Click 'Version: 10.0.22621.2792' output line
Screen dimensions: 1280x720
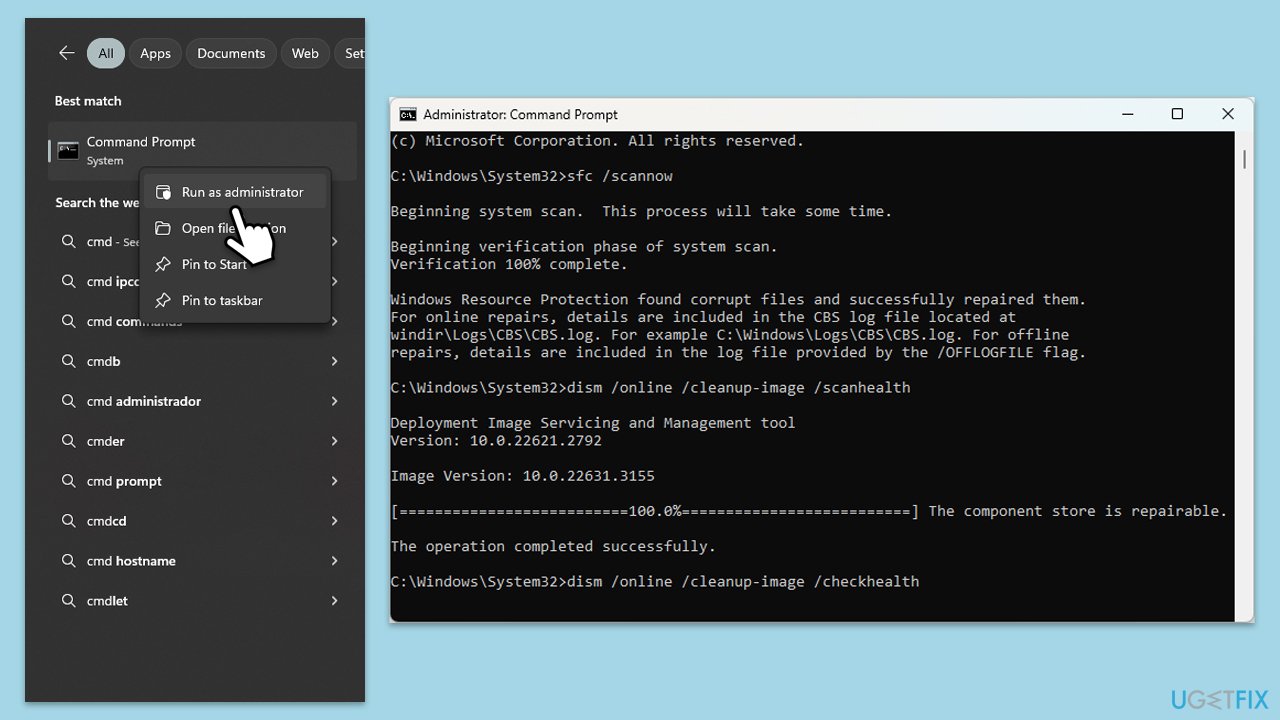click(x=496, y=440)
